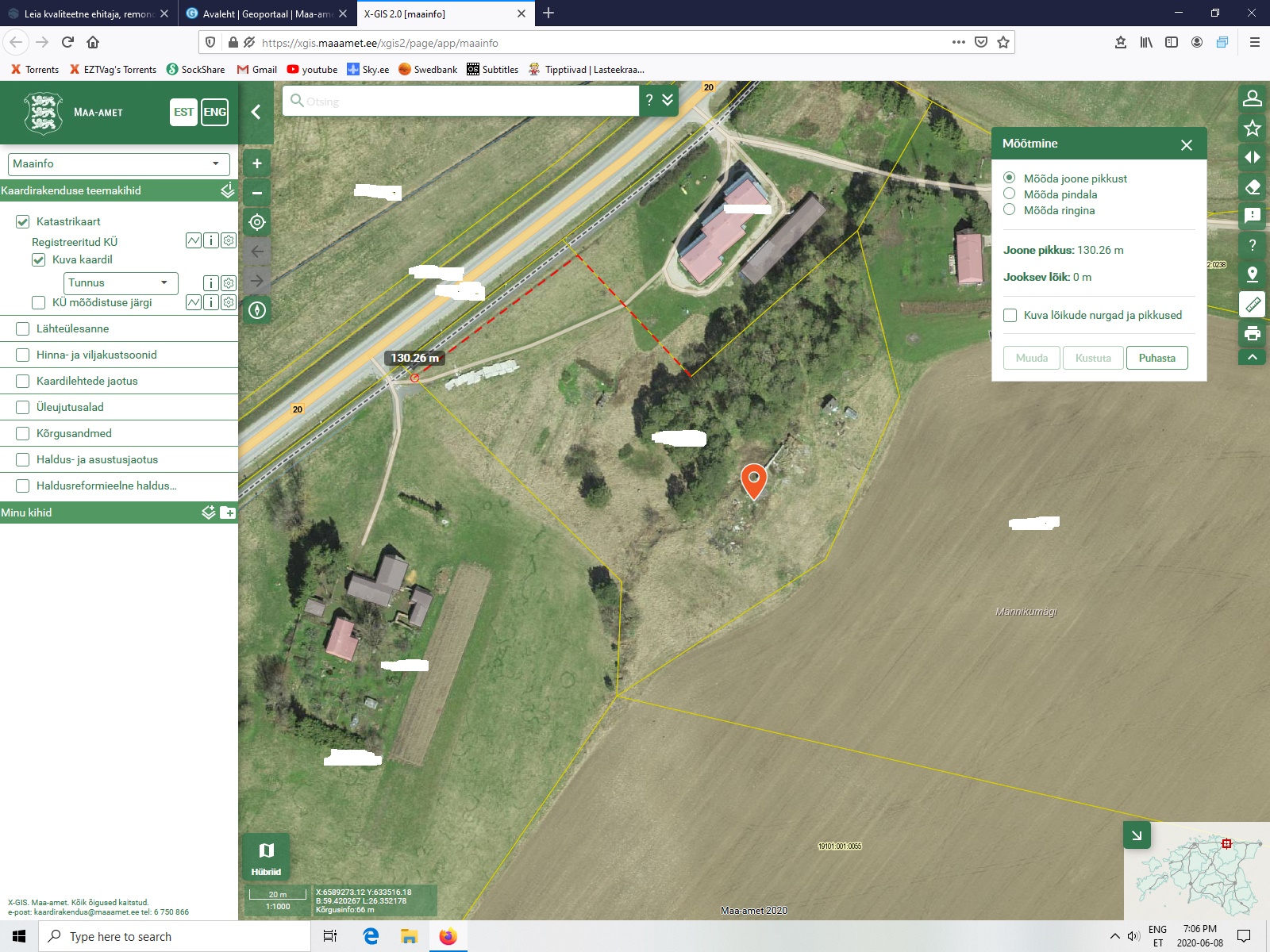Open the Maainfo application dropdown
The width and height of the screenshot is (1270, 952).
click(118, 163)
